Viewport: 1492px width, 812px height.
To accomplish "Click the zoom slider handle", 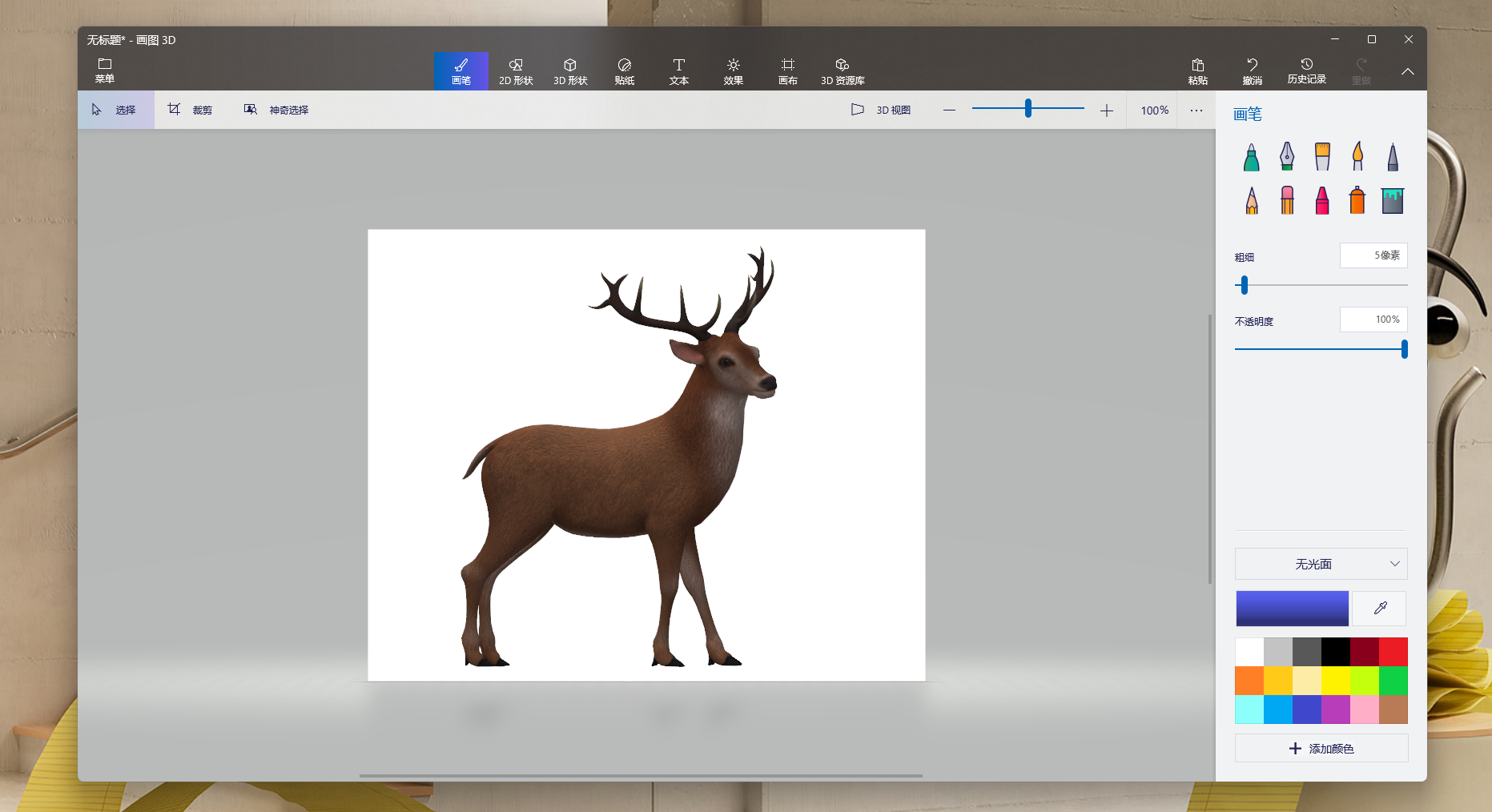I will click(x=1028, y=109).
